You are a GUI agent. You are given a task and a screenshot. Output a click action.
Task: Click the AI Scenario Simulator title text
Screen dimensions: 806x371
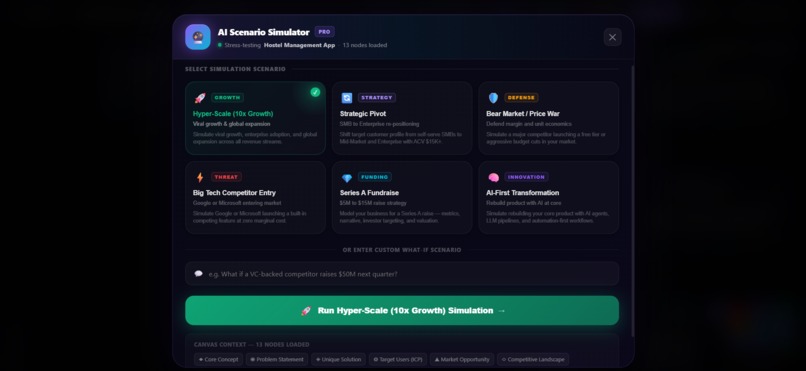264,32
